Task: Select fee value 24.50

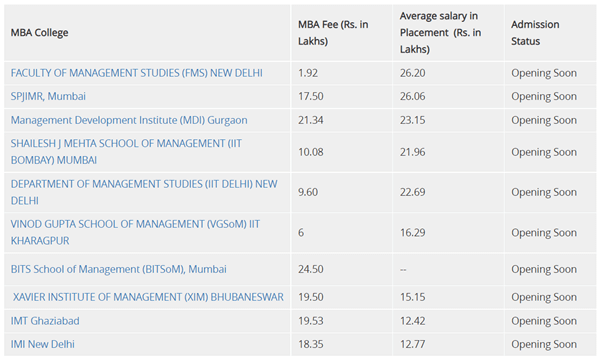Action: click(x=311, y=269)
